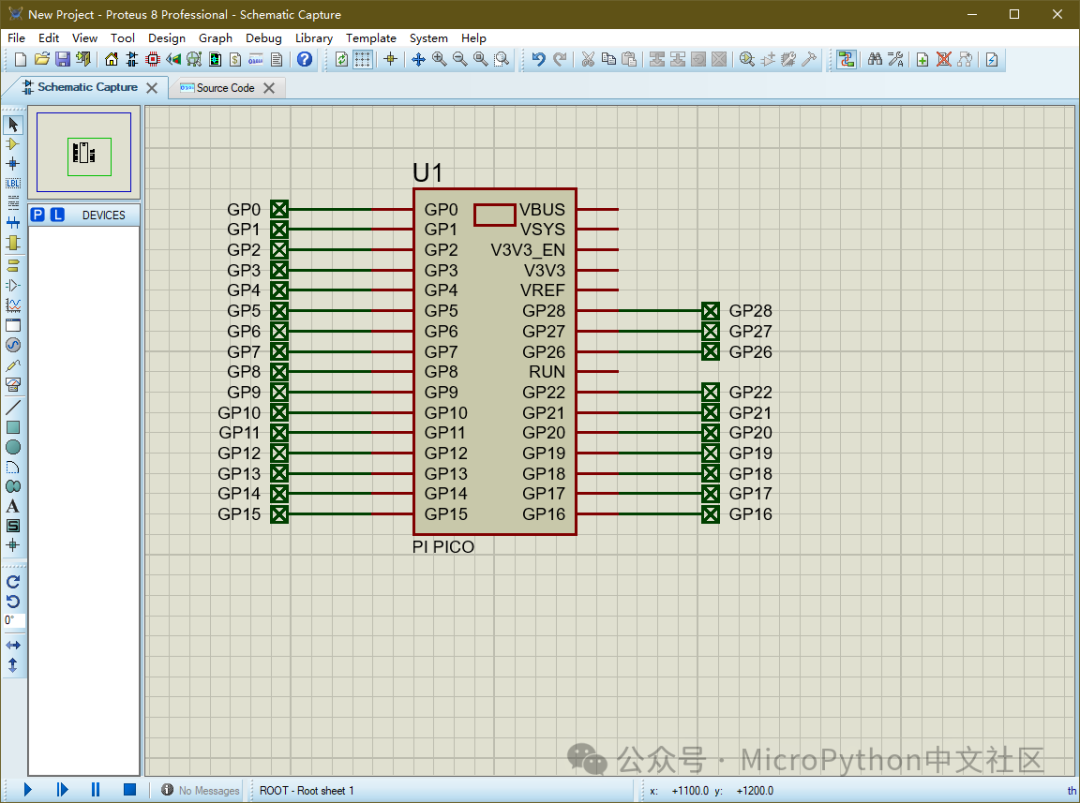Open Property Assignment Tool wrench icon
The image size is (1080, 803).
point(895,60)
